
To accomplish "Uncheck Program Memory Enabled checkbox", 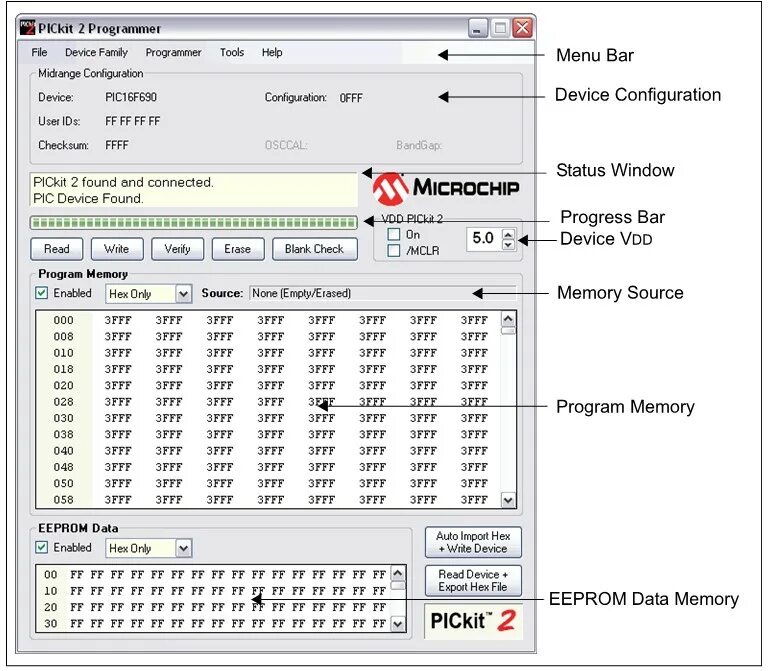I will click(42, 293).
